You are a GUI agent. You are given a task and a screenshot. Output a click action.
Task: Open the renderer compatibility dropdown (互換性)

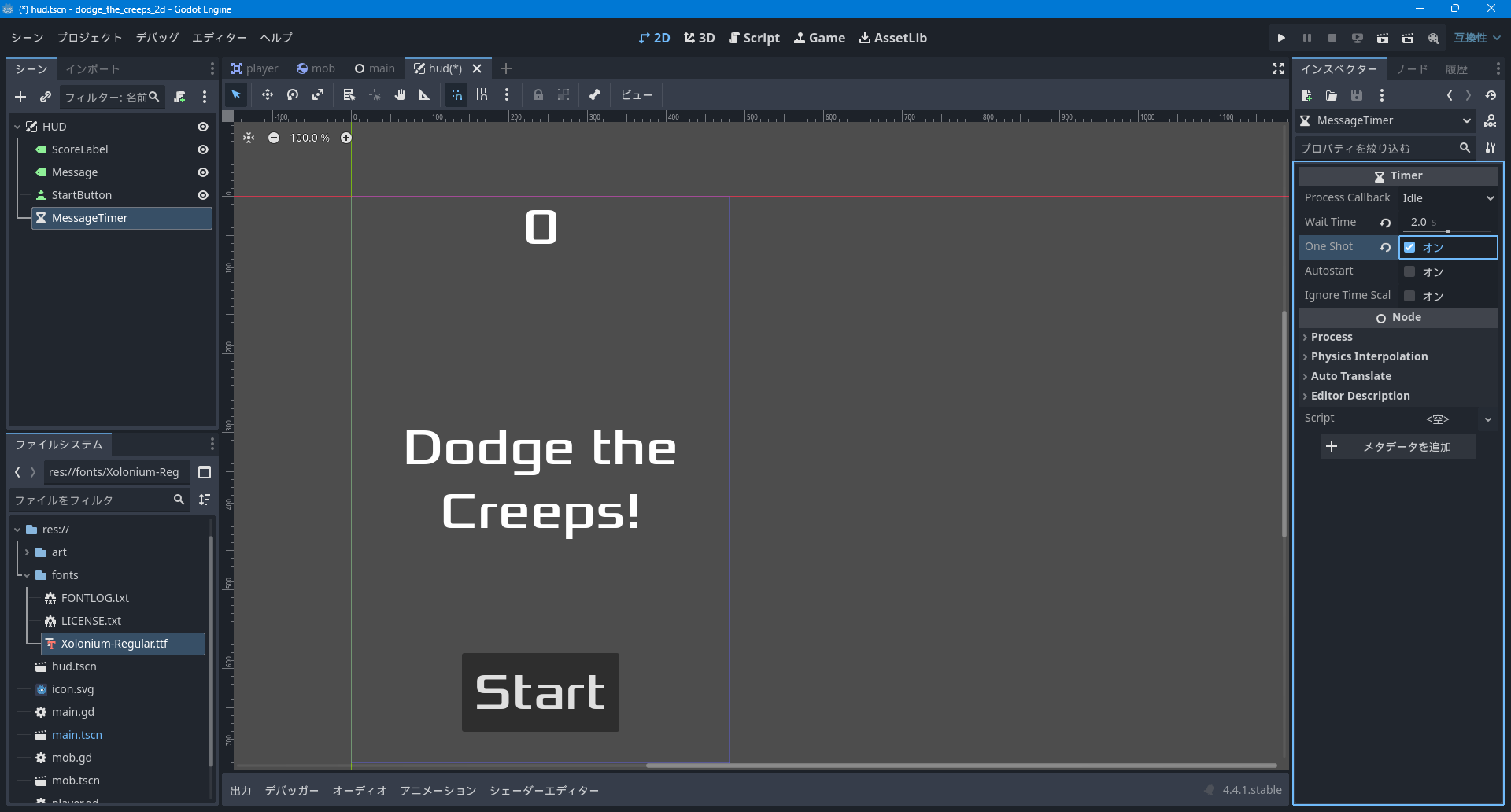(x=1477, y=38)
